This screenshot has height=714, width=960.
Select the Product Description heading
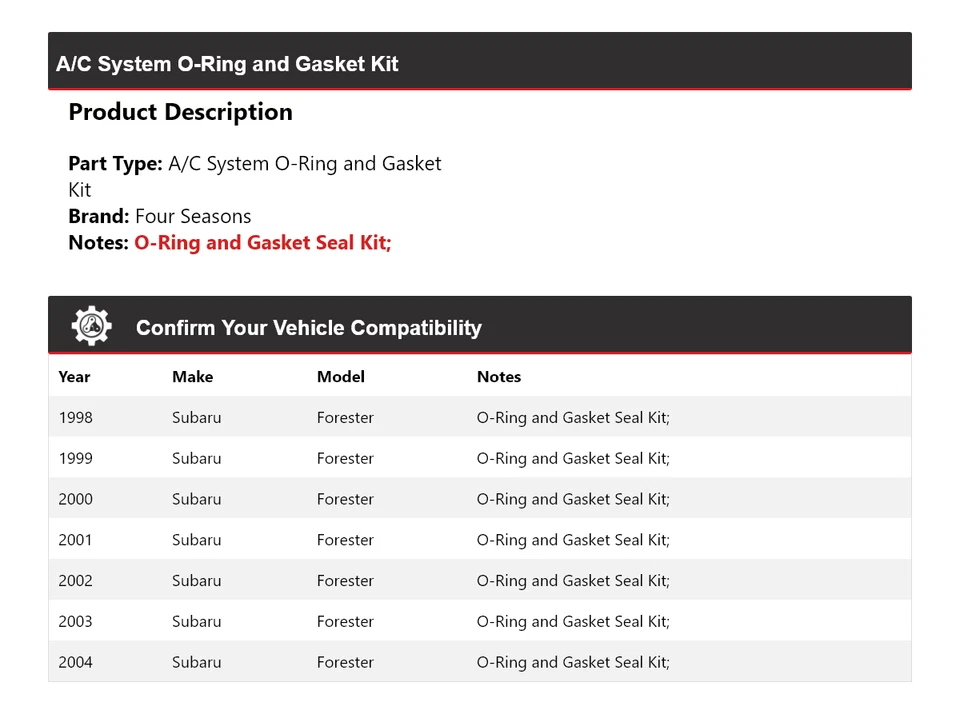(180, 112)
